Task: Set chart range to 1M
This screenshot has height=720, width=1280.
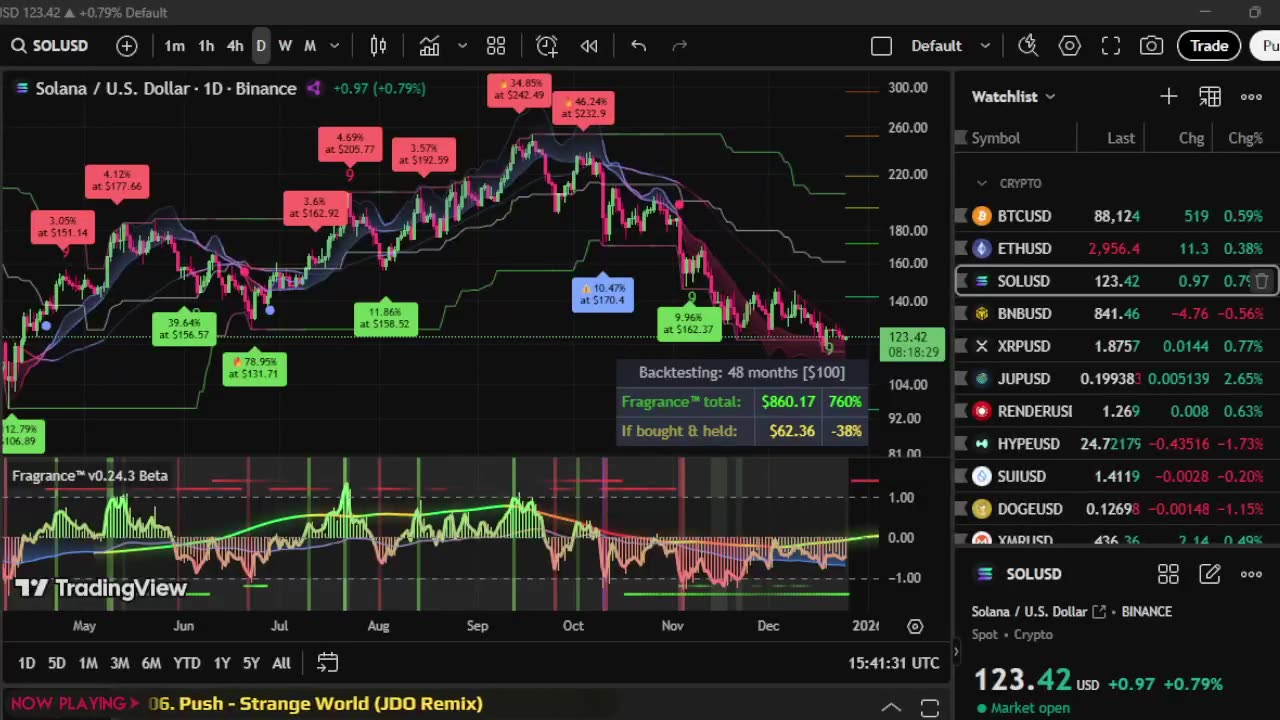Action: [88, 663]
